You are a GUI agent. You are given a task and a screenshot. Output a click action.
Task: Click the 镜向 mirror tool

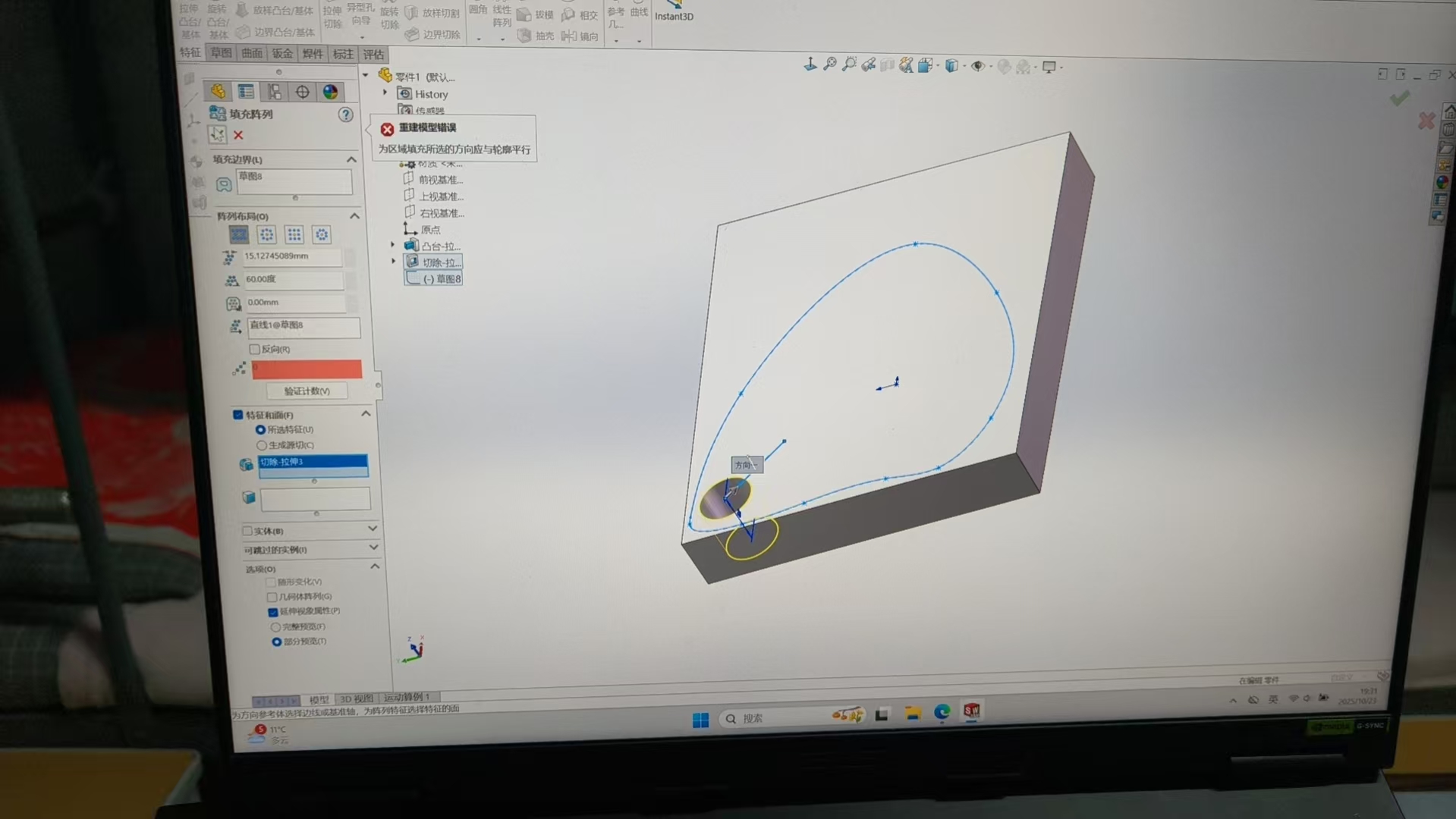pos(580,36)
